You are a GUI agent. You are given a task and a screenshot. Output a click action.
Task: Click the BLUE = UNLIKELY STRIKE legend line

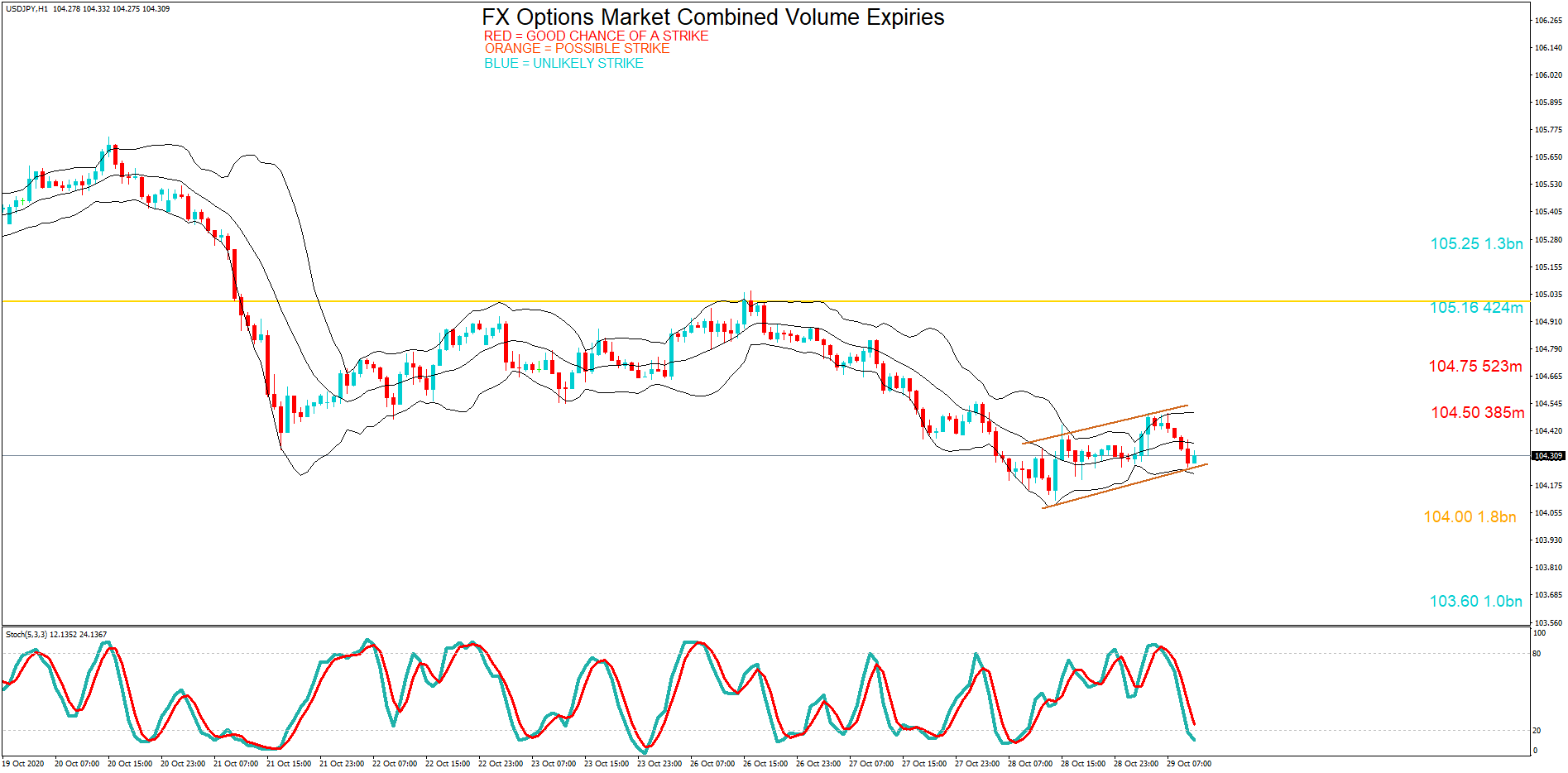563,63
